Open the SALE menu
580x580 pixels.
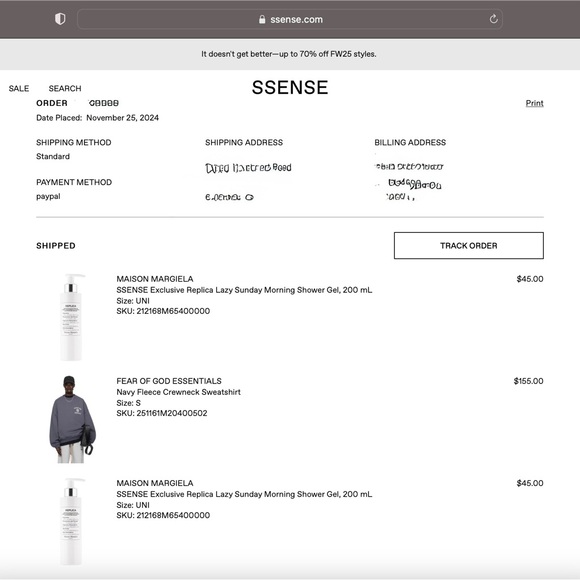19,88
